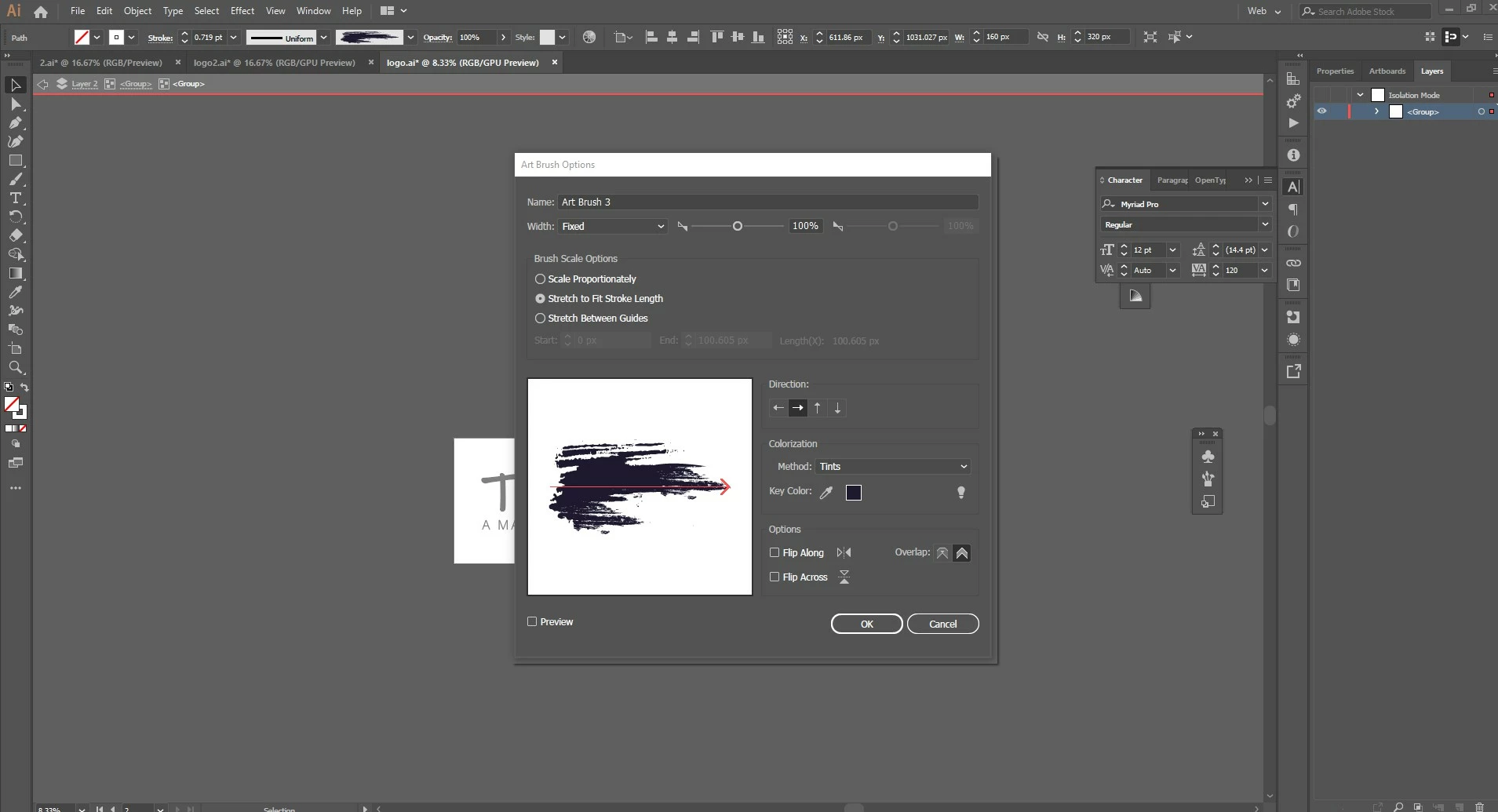Show colorization tips lightbulb
The width and height of the screenshot is (1498, 812).
tap(960, 493)
